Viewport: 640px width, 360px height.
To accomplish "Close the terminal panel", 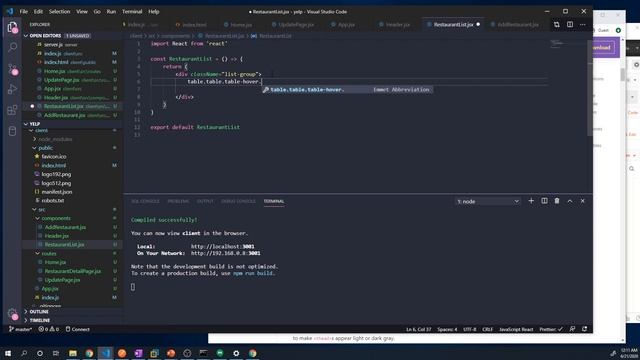I will click(582, 201).
